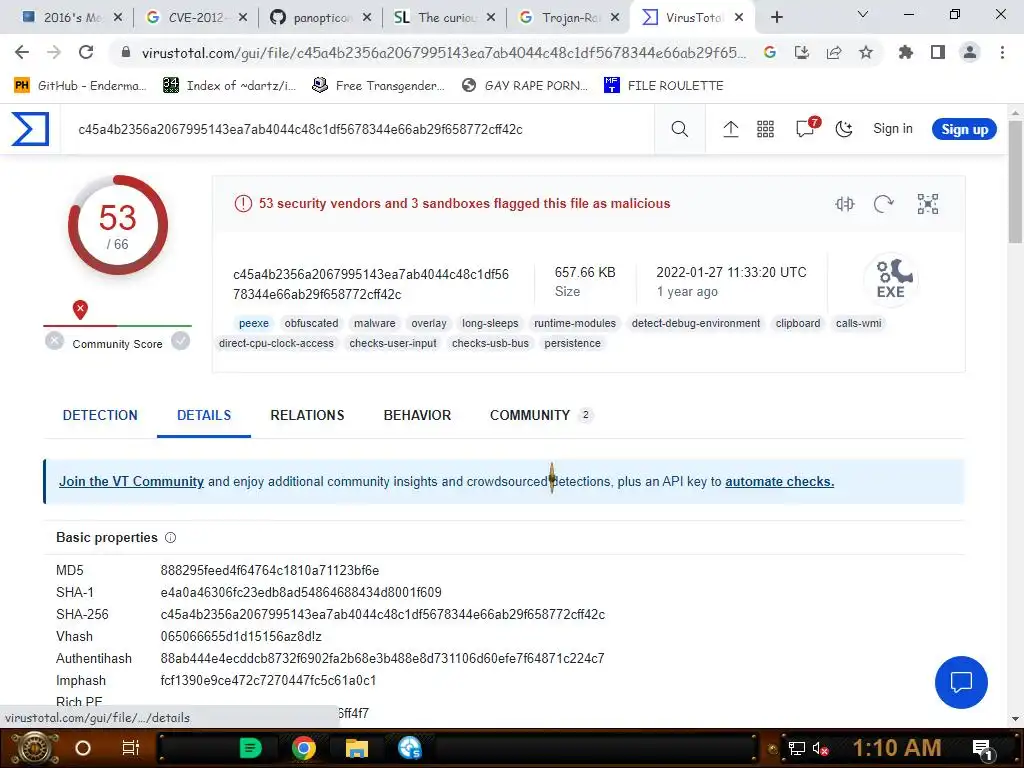
Task: Bookmark this page star icon
Action: tap(865, 52)
